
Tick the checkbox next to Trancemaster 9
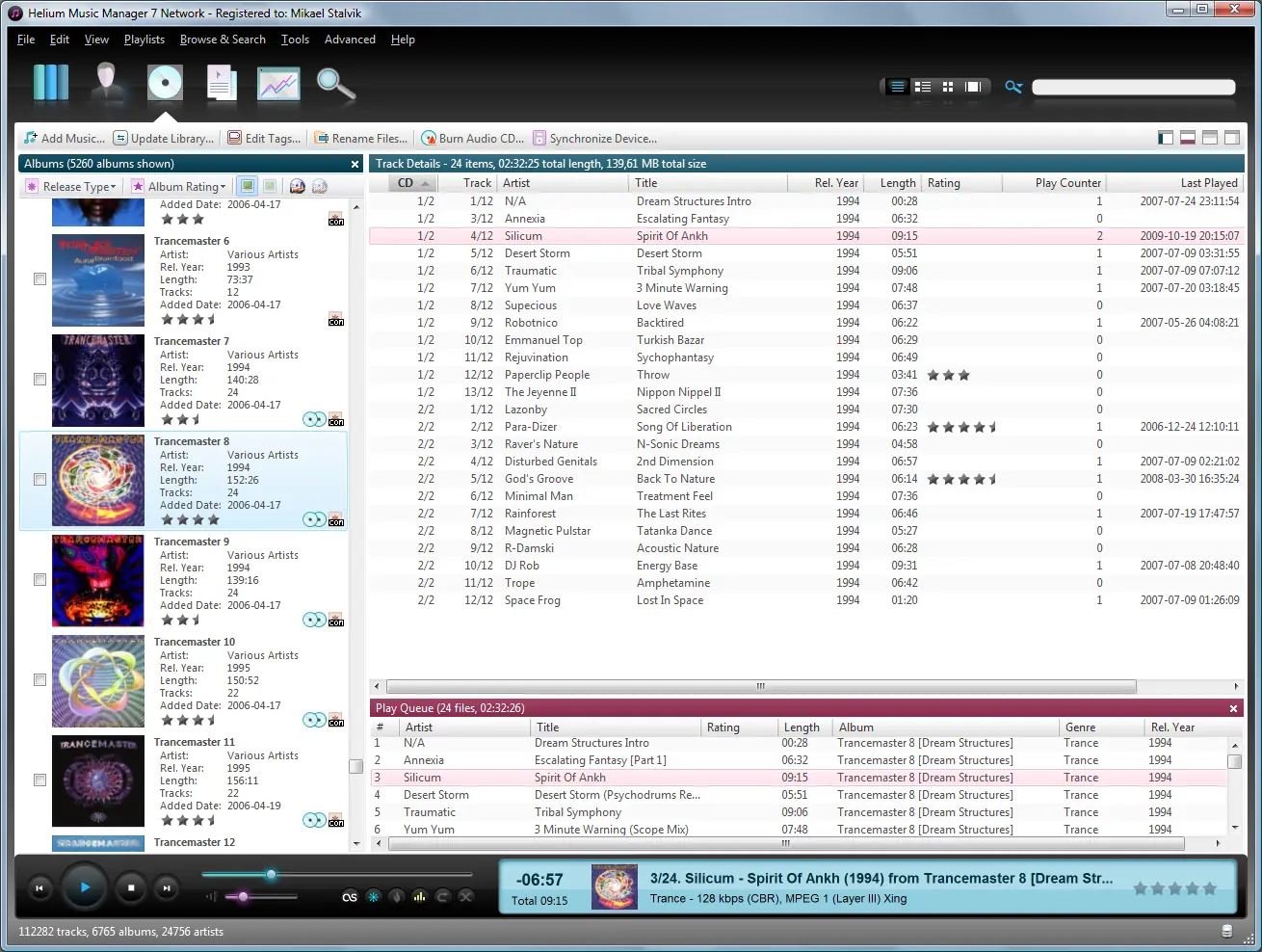point(40,580)
